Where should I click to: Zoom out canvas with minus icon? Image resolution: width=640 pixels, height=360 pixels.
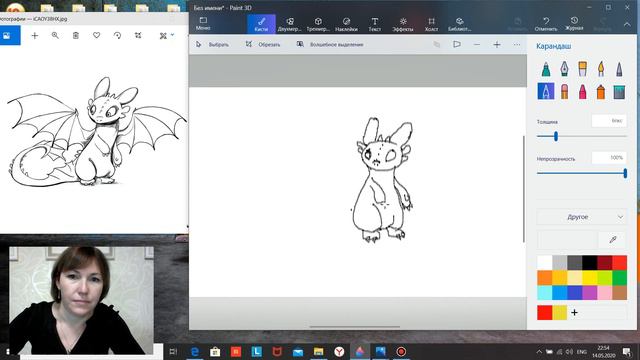(x=477, y=44)
